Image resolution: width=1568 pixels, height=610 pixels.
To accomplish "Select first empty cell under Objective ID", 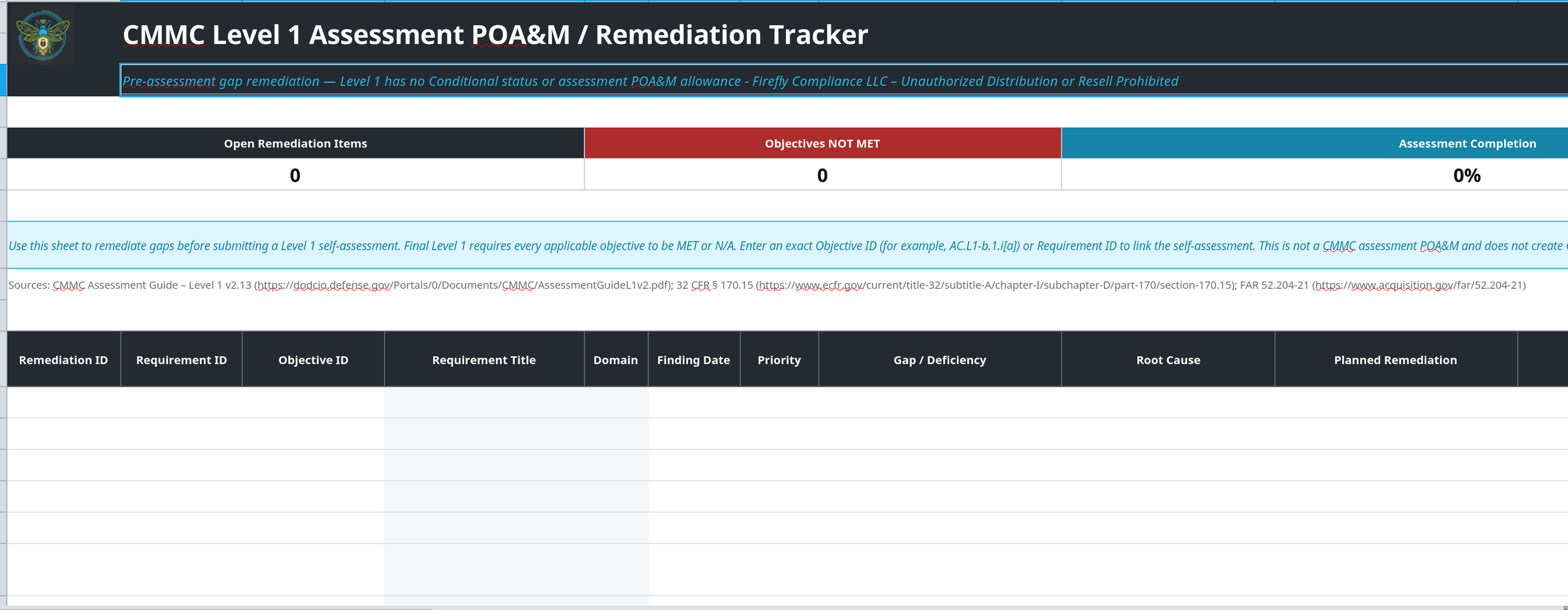I will (x=313, y=402).
